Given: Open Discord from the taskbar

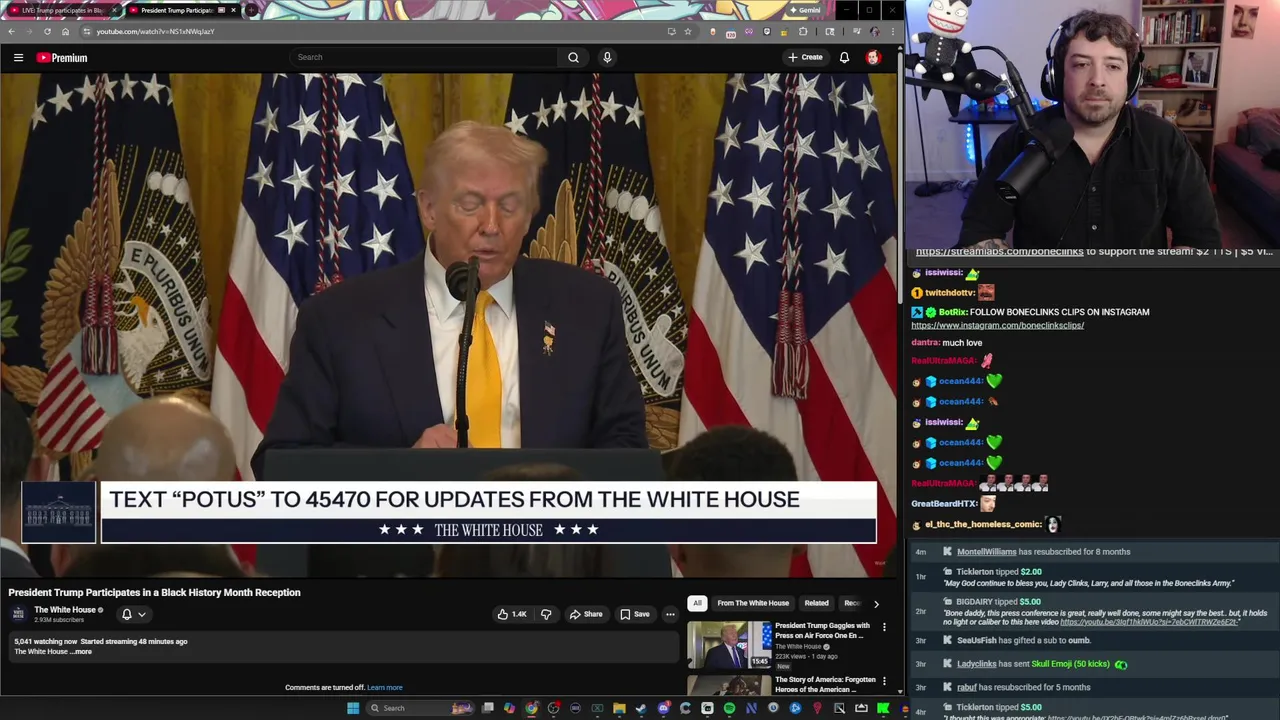Looking at the screenshot, I should (x=664, y=708).
